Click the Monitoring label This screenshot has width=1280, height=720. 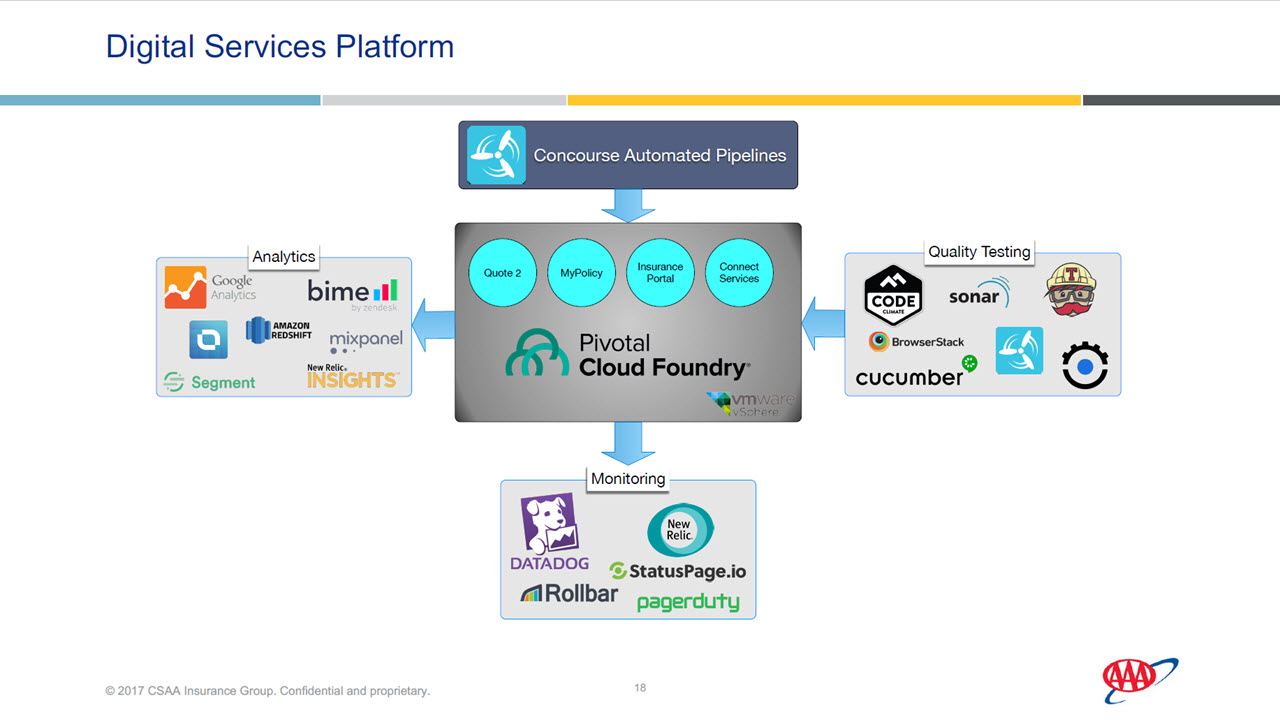pos(628,479)
